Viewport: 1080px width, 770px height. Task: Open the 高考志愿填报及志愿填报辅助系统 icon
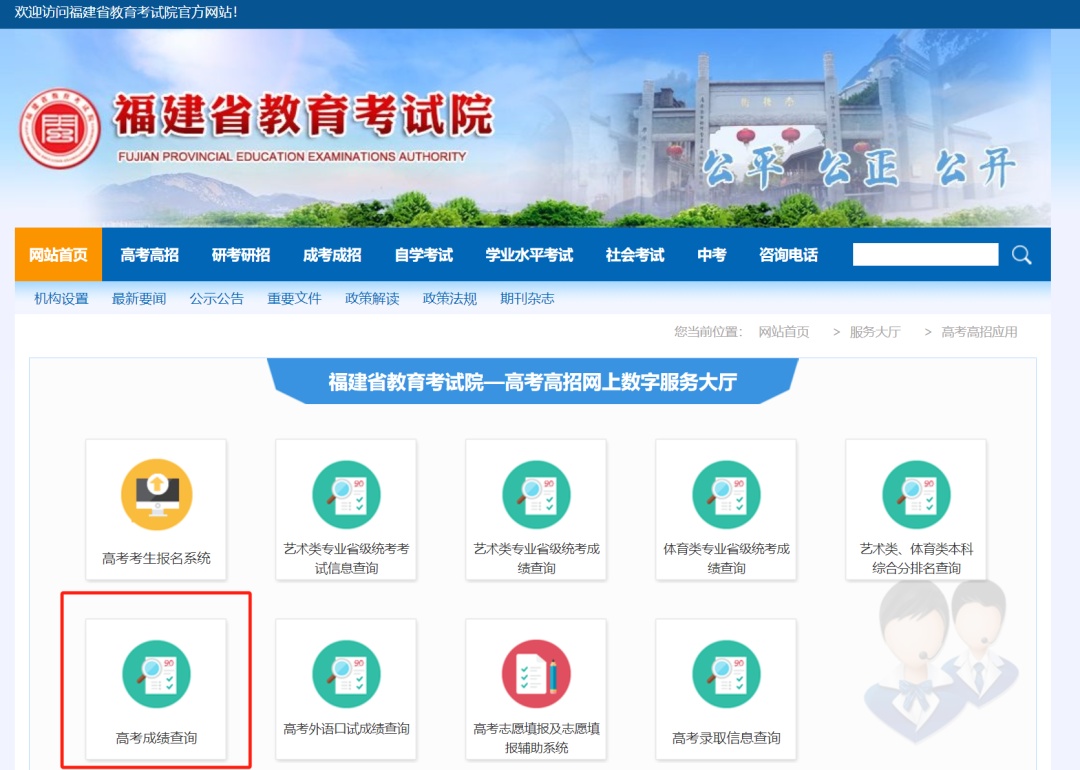coord(535,673)
